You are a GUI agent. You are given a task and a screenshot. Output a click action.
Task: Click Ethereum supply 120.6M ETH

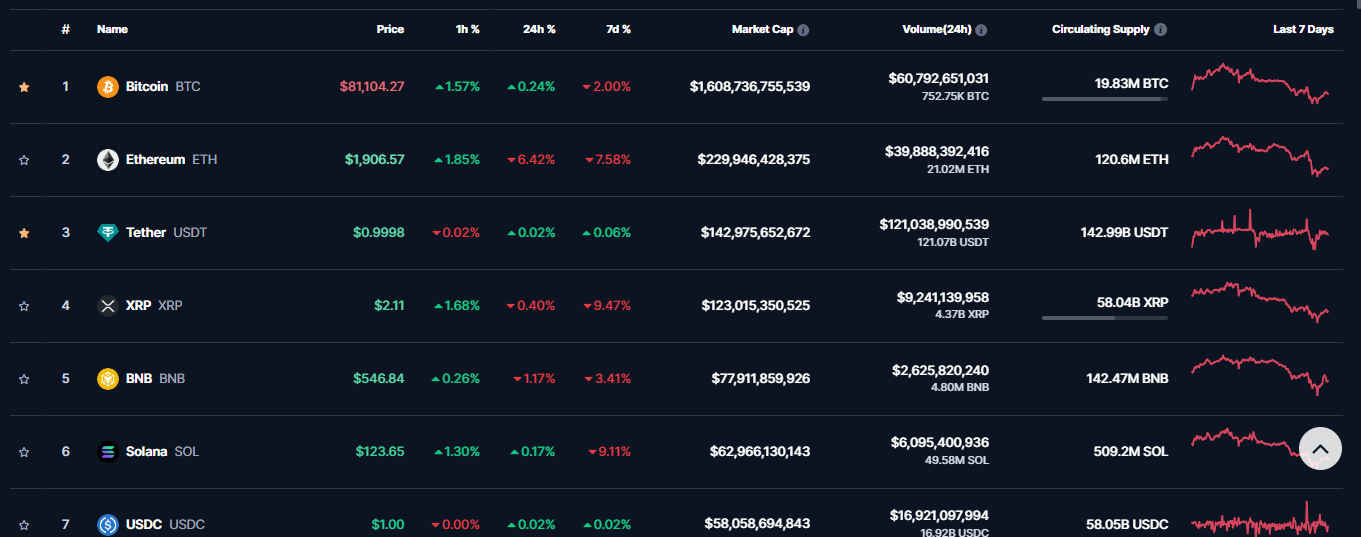[x=1133, y=160]
